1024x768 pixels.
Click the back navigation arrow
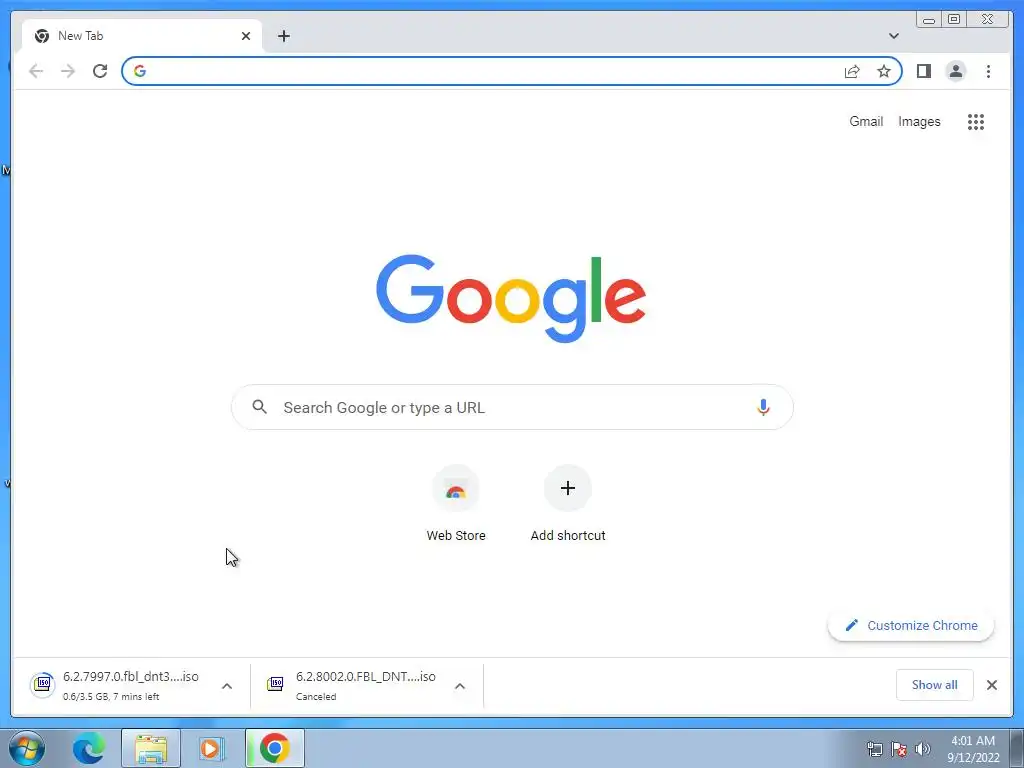[36, 71]
